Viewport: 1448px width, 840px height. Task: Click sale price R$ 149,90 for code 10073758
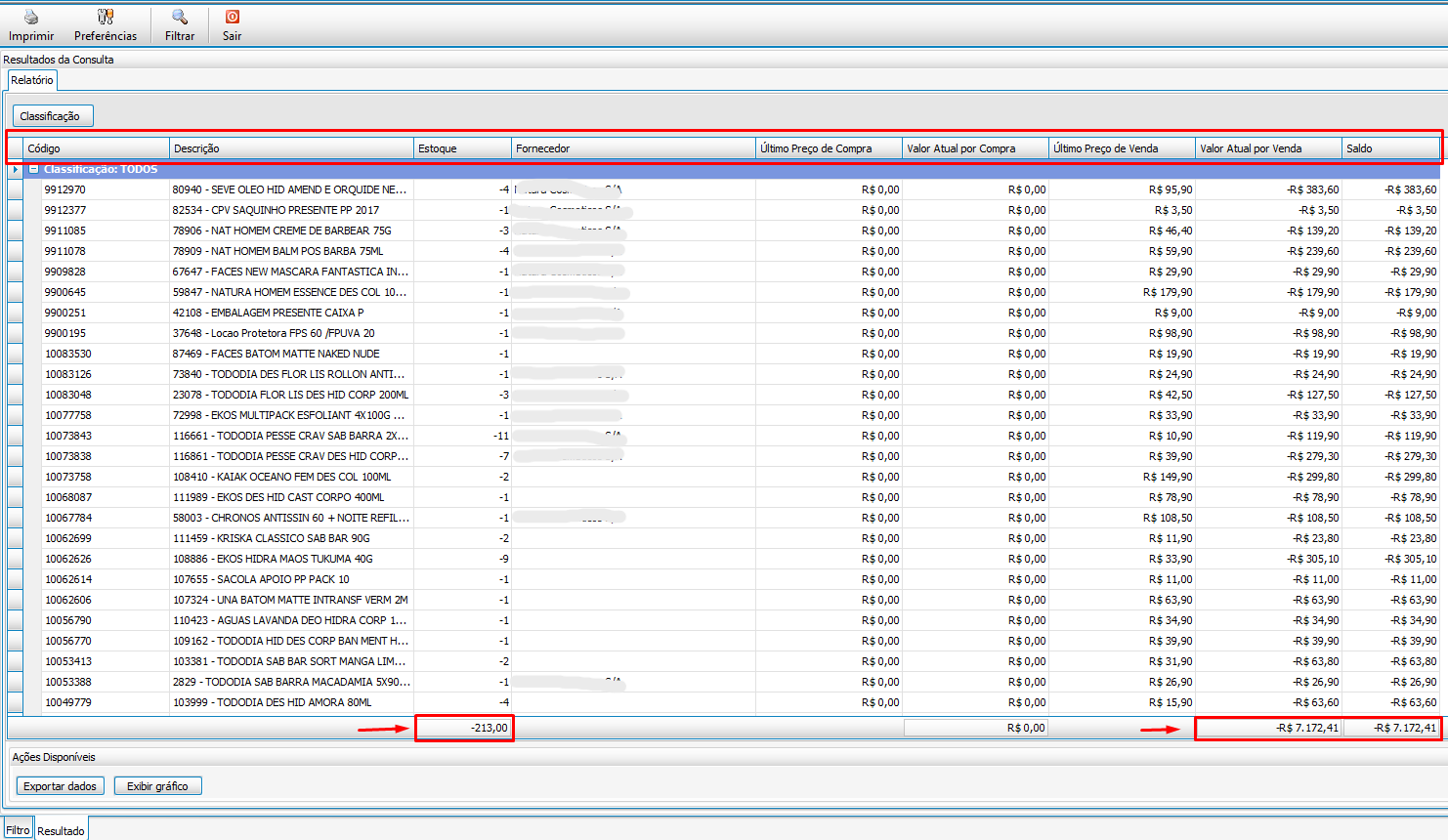[1168, 477]
